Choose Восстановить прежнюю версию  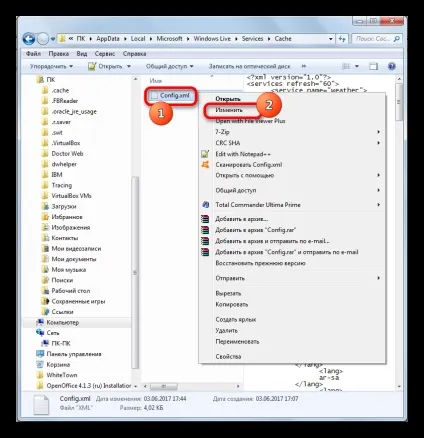[x=260, y=263]
